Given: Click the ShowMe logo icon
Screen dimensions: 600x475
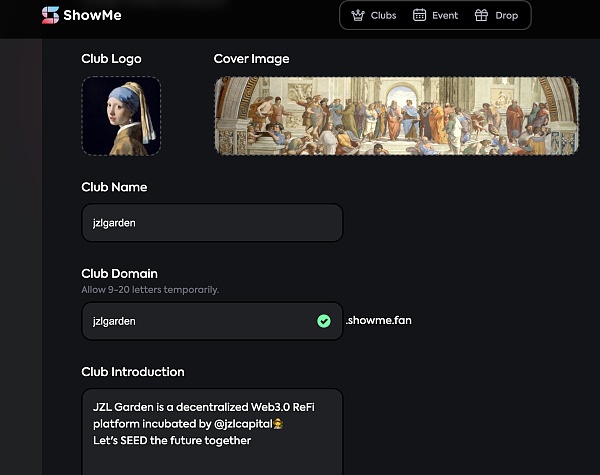Looking at the screenshot, I should (x=50, y=15).
